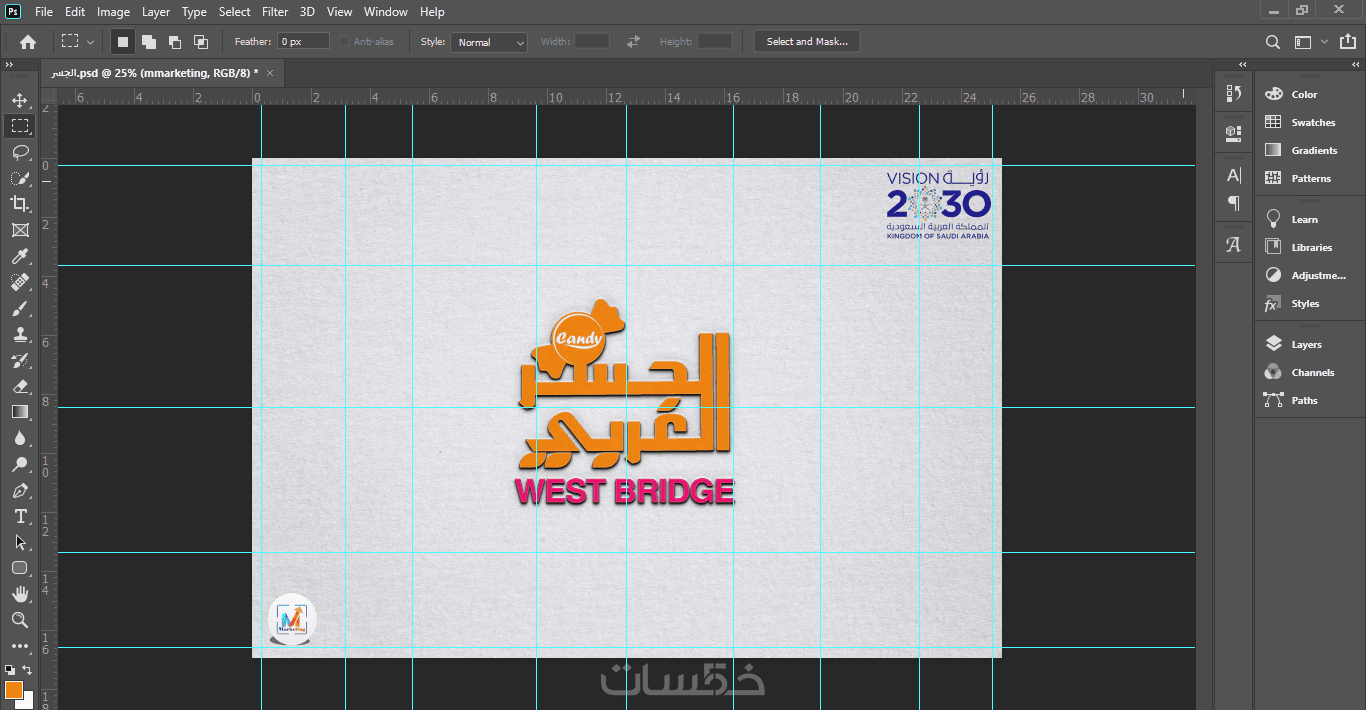Select the Quick Selection tool

click(20, 178)
